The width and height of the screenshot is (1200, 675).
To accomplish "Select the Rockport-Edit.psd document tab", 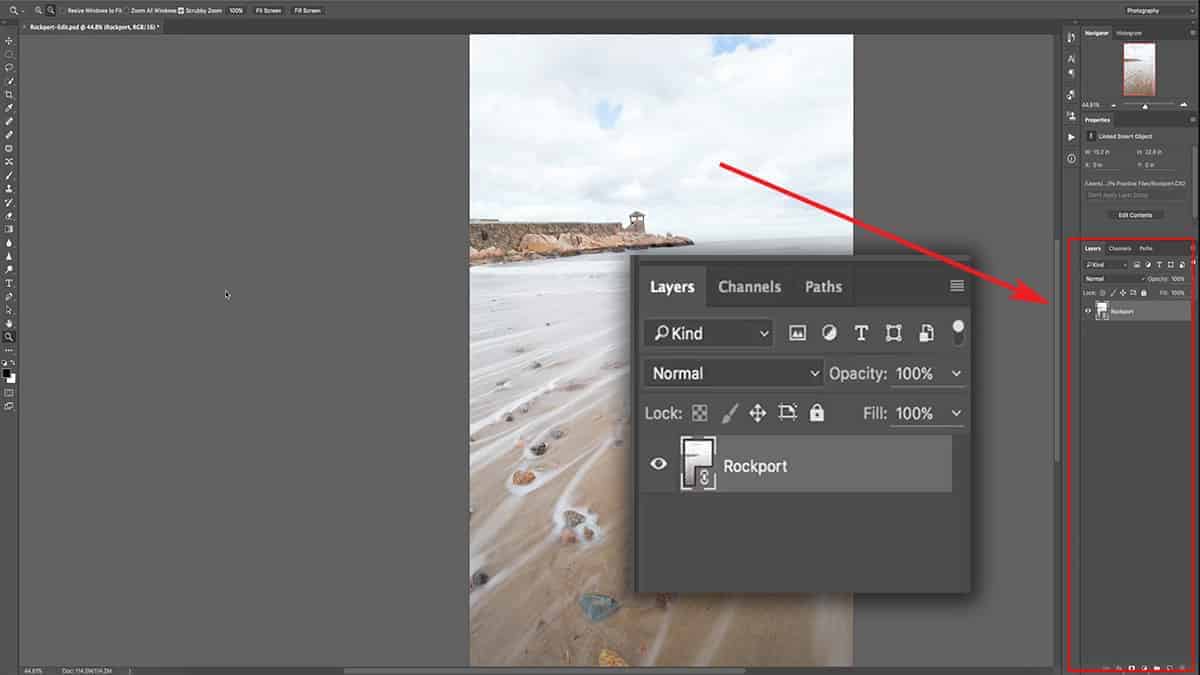I will (93, 27).
